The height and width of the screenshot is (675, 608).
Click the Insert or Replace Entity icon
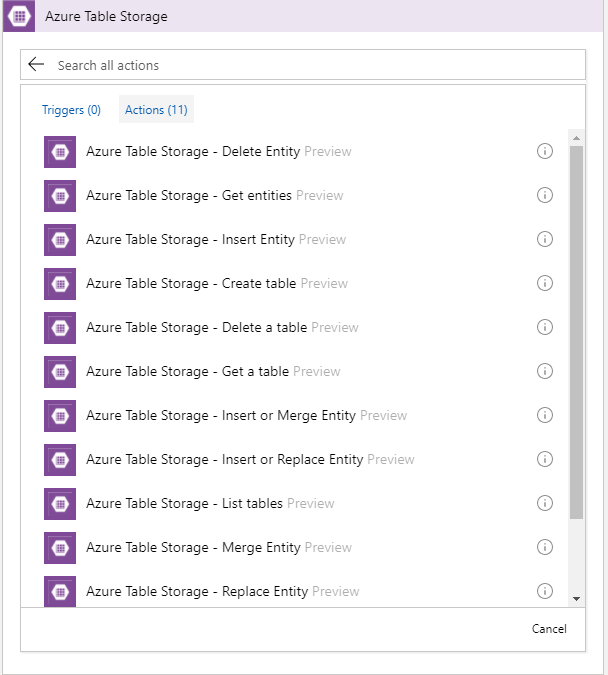point(60,459)
